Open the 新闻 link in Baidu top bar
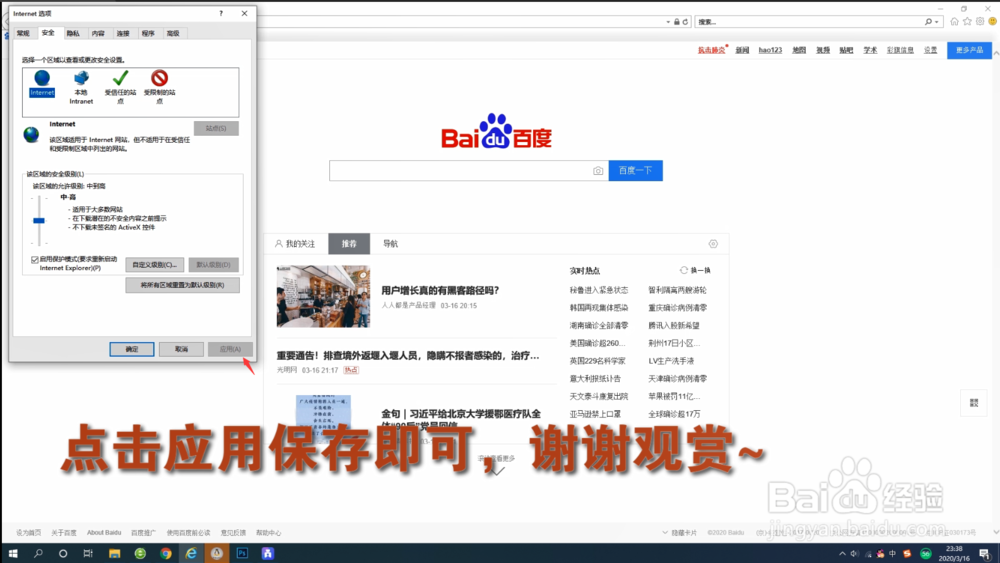 (742, 50)
